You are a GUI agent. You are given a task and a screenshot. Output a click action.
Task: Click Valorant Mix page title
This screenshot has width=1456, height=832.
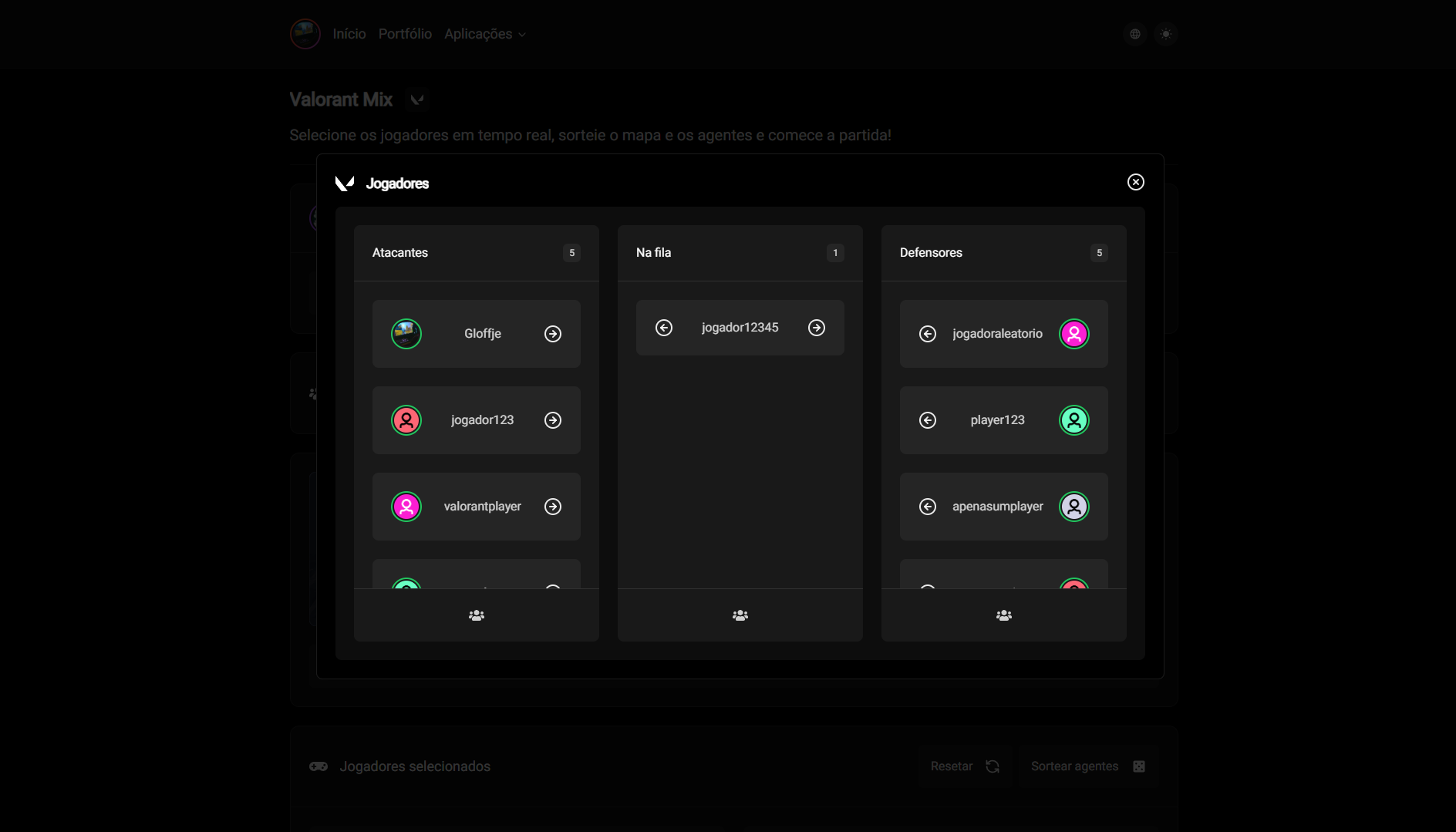click(341, 99)
